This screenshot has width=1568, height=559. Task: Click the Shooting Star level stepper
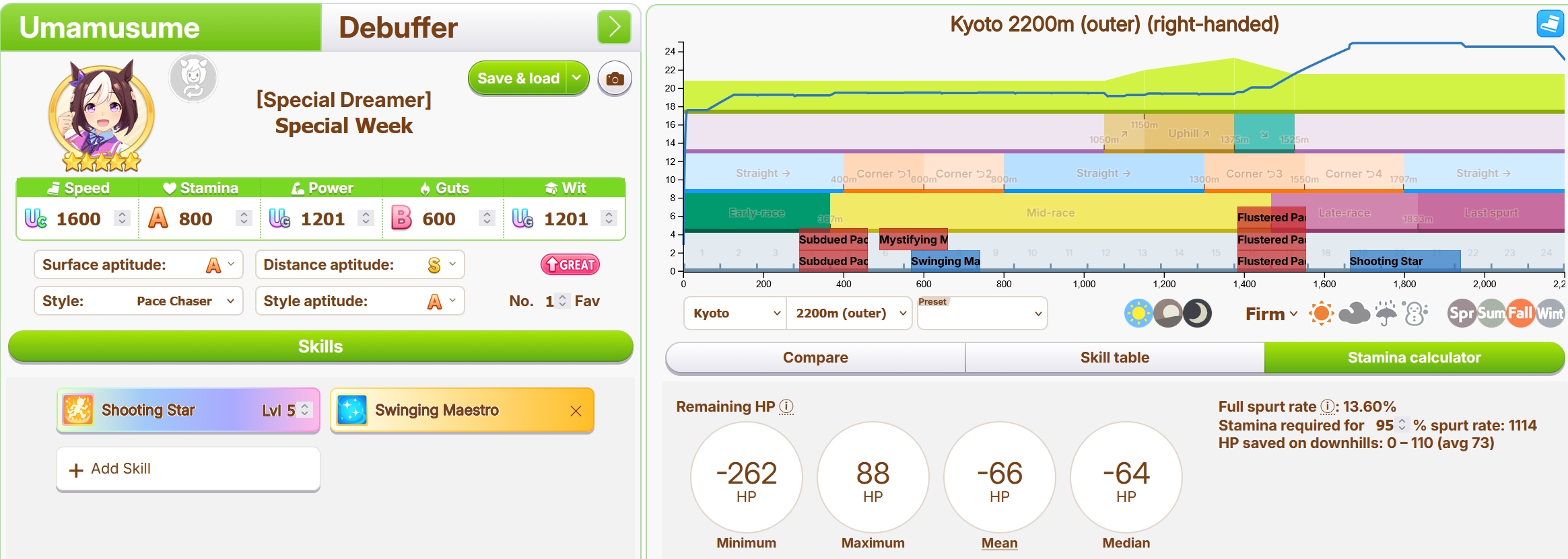point(305,410)
